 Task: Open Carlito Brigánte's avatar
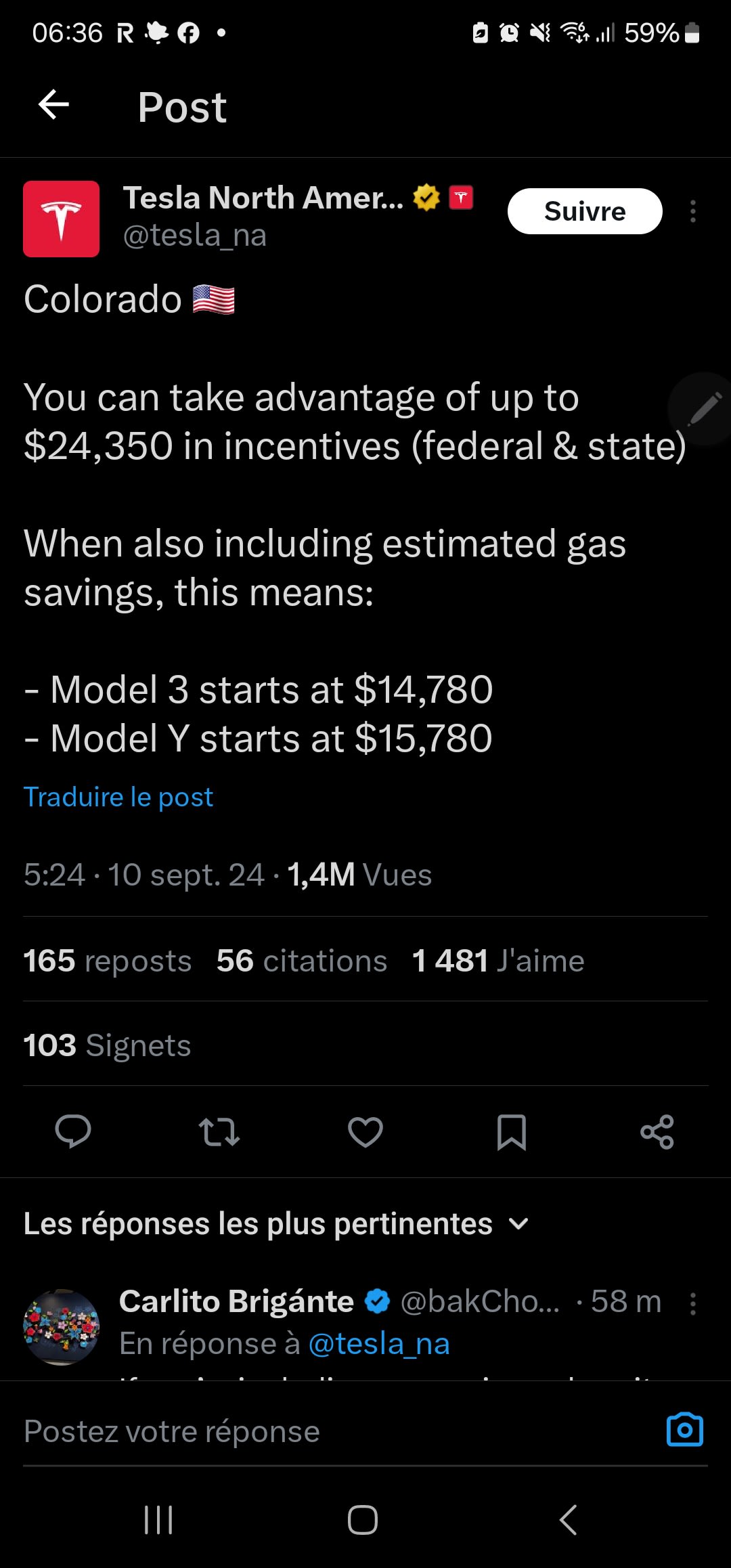click(61, 1327)
